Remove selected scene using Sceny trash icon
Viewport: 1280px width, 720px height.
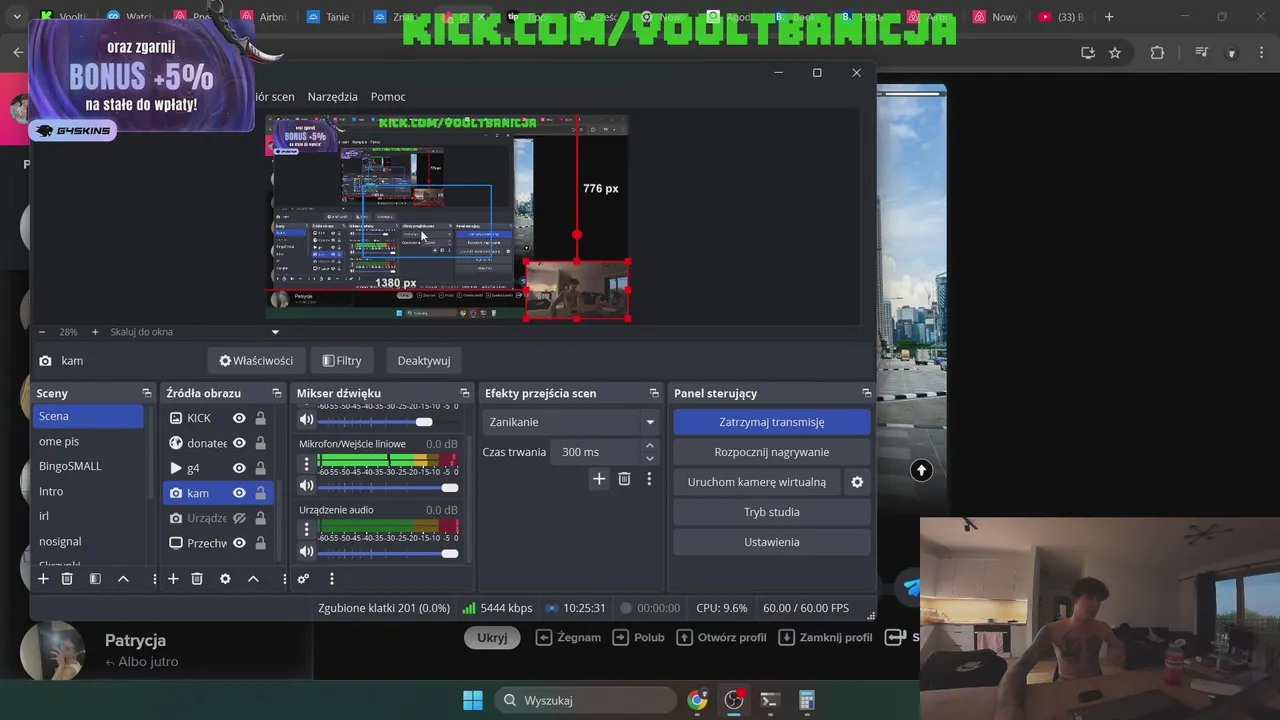pyautogui.click(x=67, y=579)
